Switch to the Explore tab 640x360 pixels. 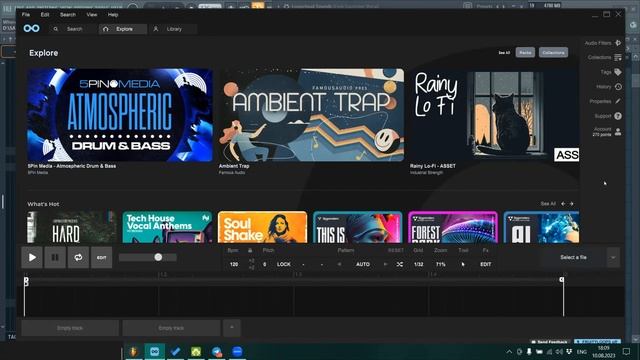pos(123,29)
